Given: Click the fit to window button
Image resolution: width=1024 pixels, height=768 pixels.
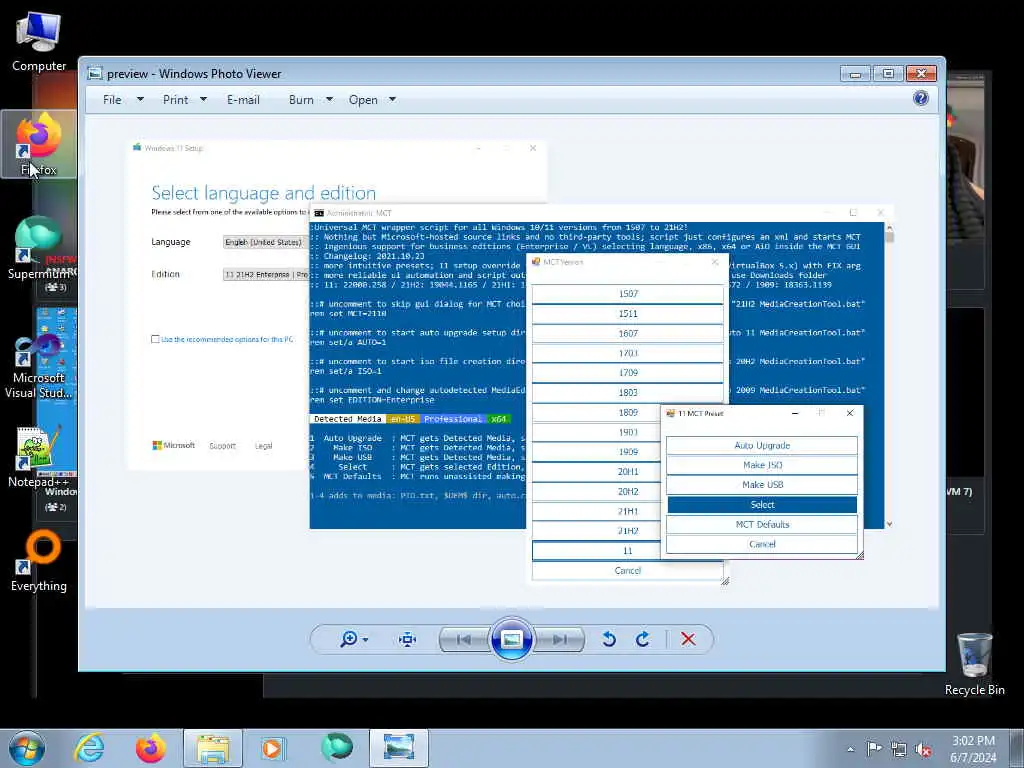Looking at the screenshot, I should (x=408, y=639).
